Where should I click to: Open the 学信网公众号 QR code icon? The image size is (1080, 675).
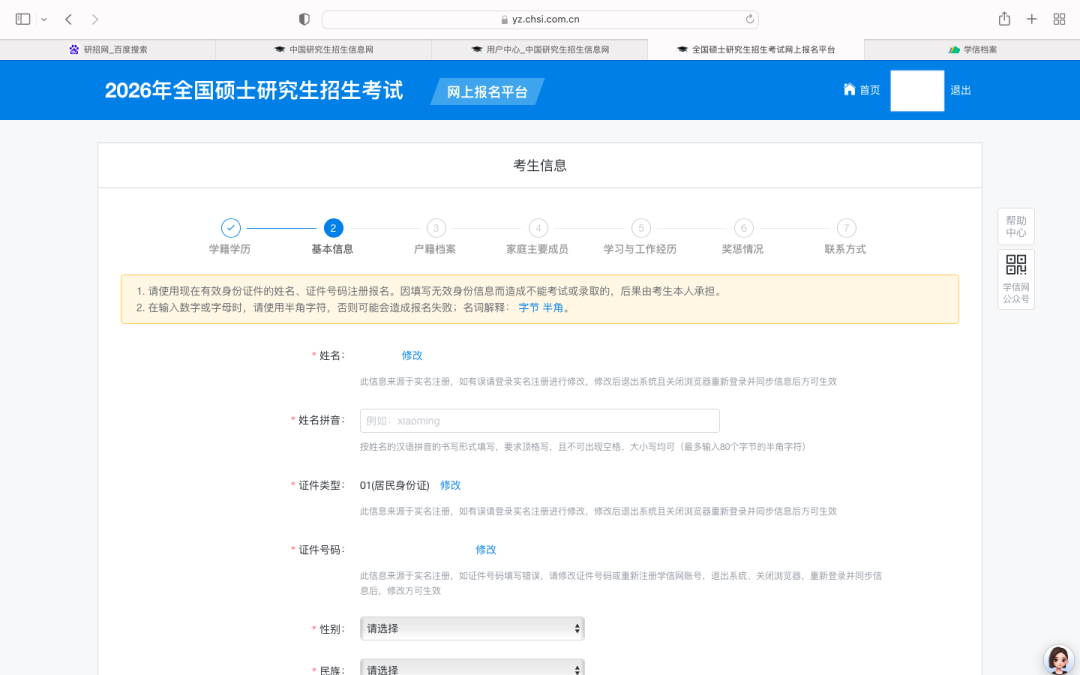click(1015, 266)
